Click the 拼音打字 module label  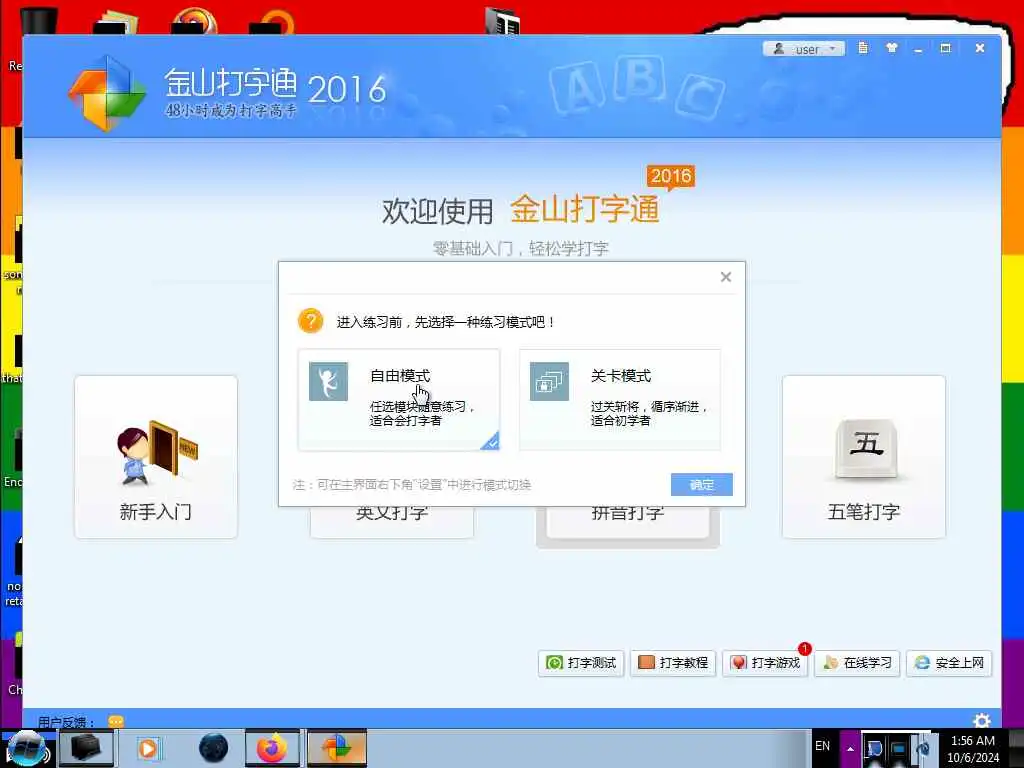628,513
